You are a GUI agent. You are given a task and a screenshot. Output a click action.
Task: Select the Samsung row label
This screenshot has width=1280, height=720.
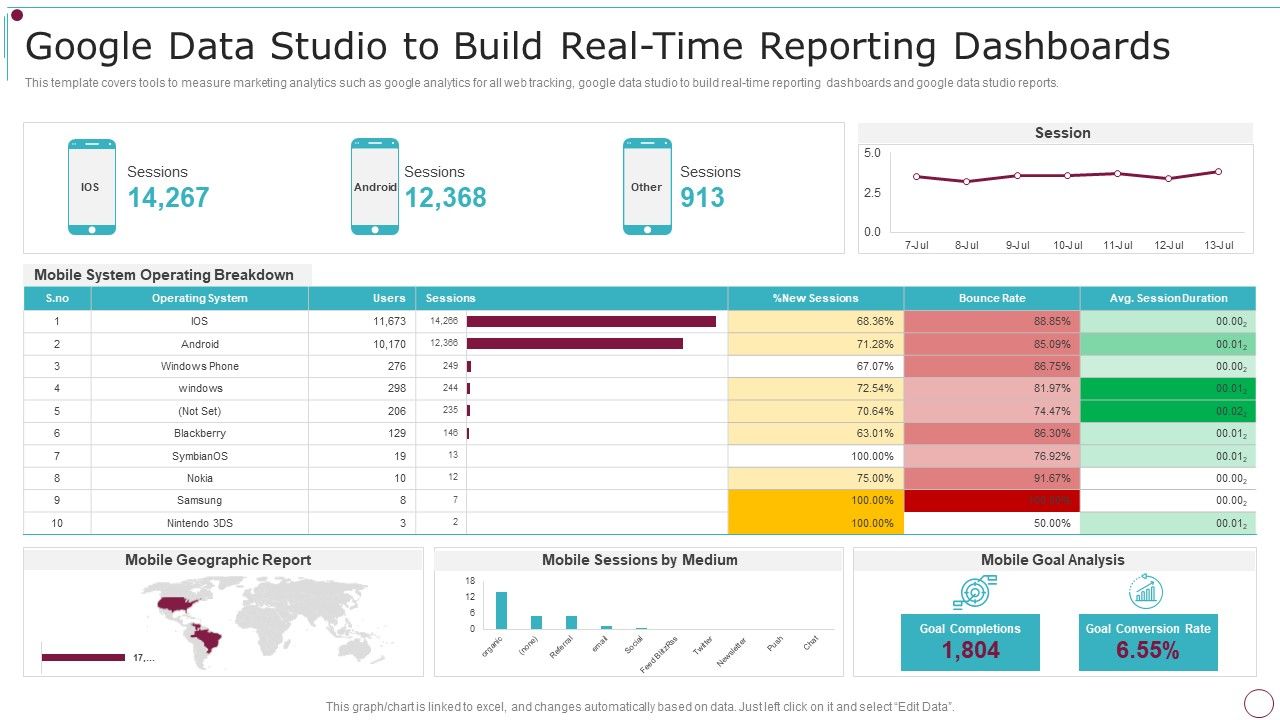pos(200,500)
